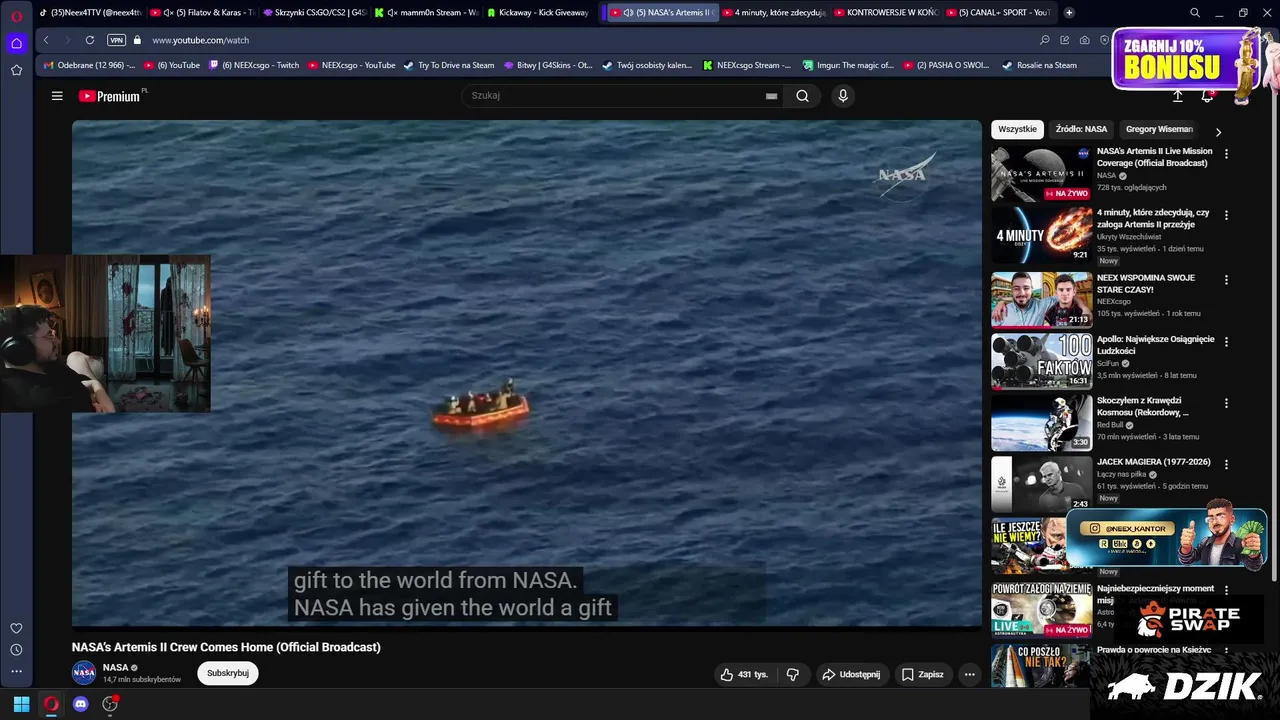Image resolution: width=1280 pixels, height=720 pixels.
Task: Open Imgur: The magic of bookmark
Action: pyautogui.click(x=848, y=65)
